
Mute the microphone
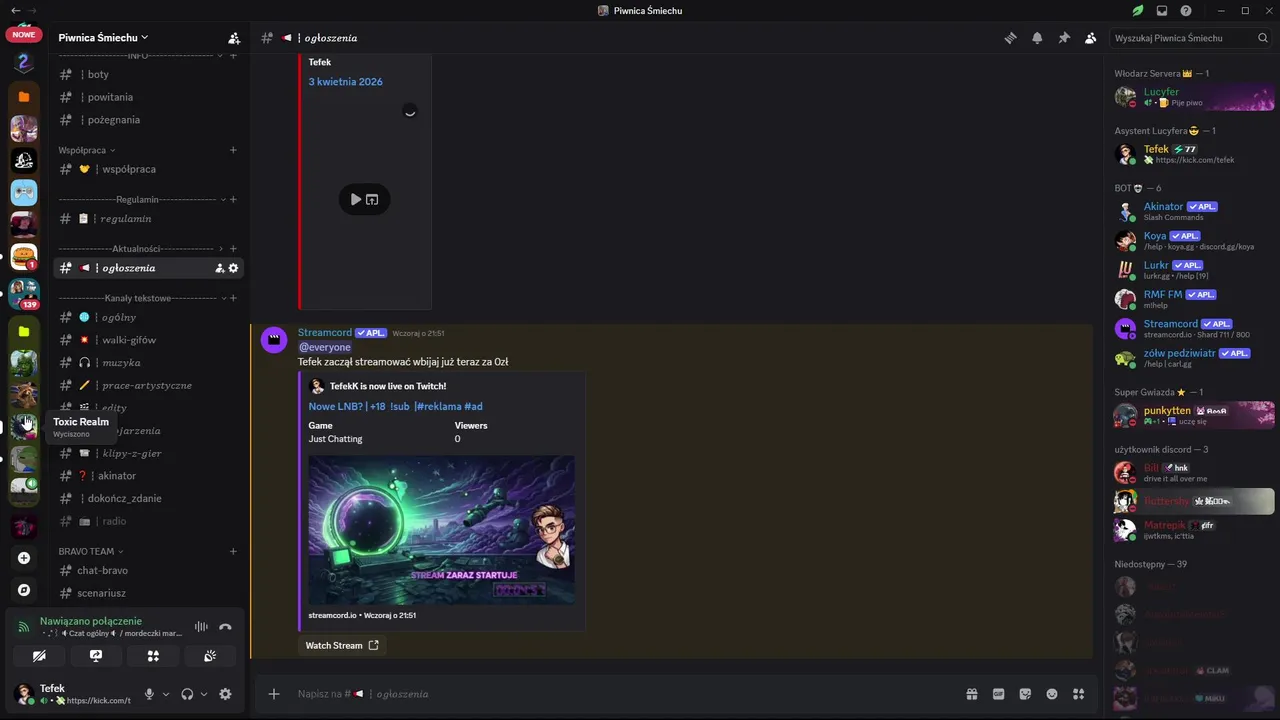tap(149, 694)
